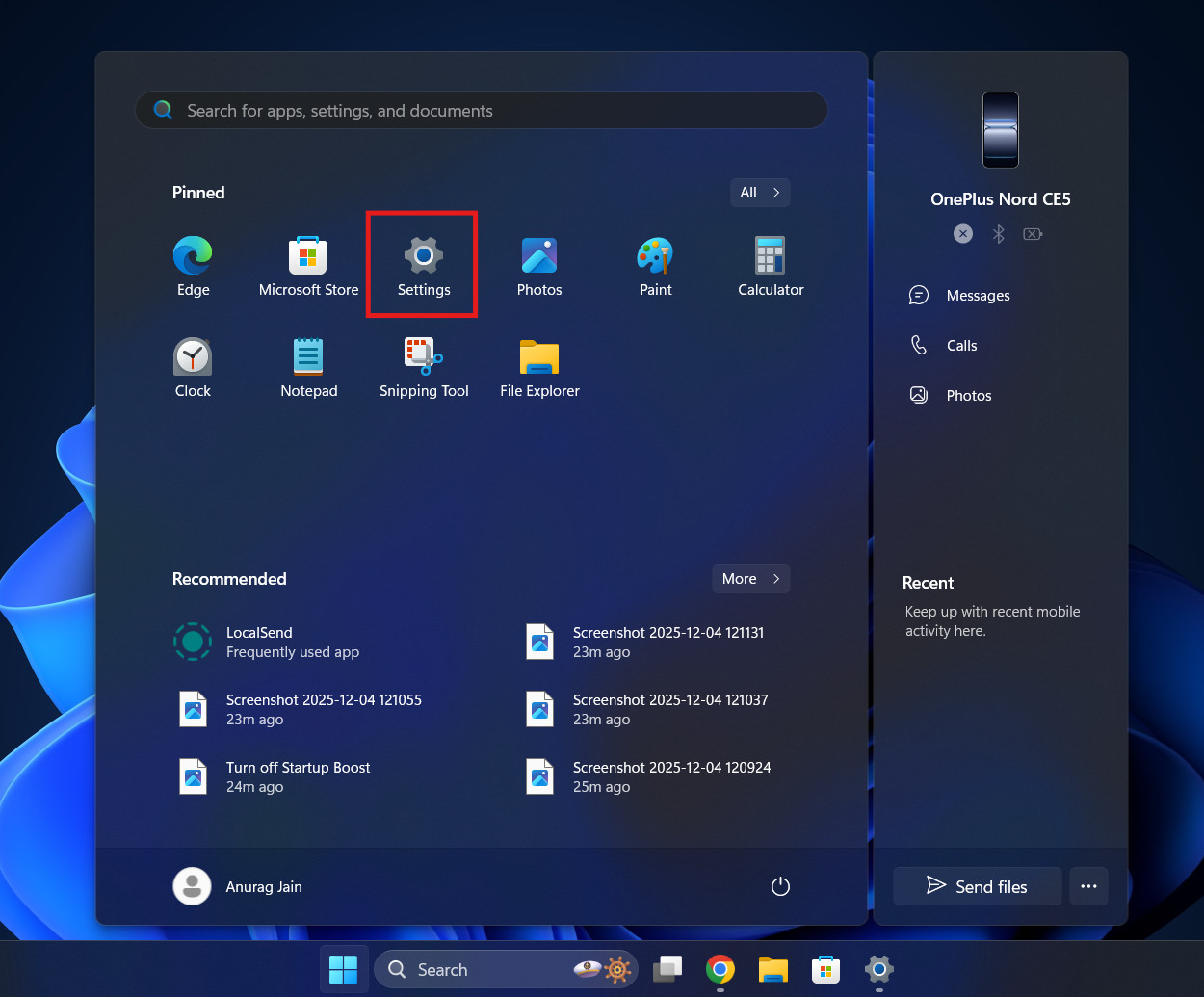Expand All pinned apps

pos(760,192)
